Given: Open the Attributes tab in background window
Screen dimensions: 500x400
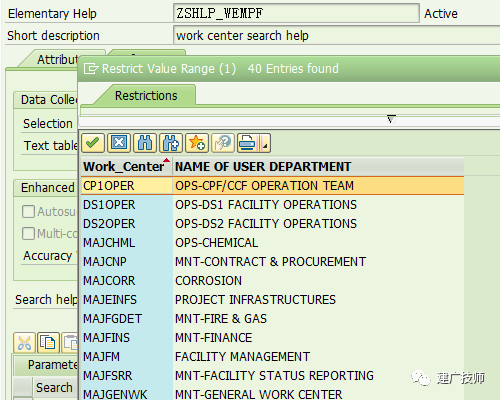Looking at the screenshot, I should point(57,59).
